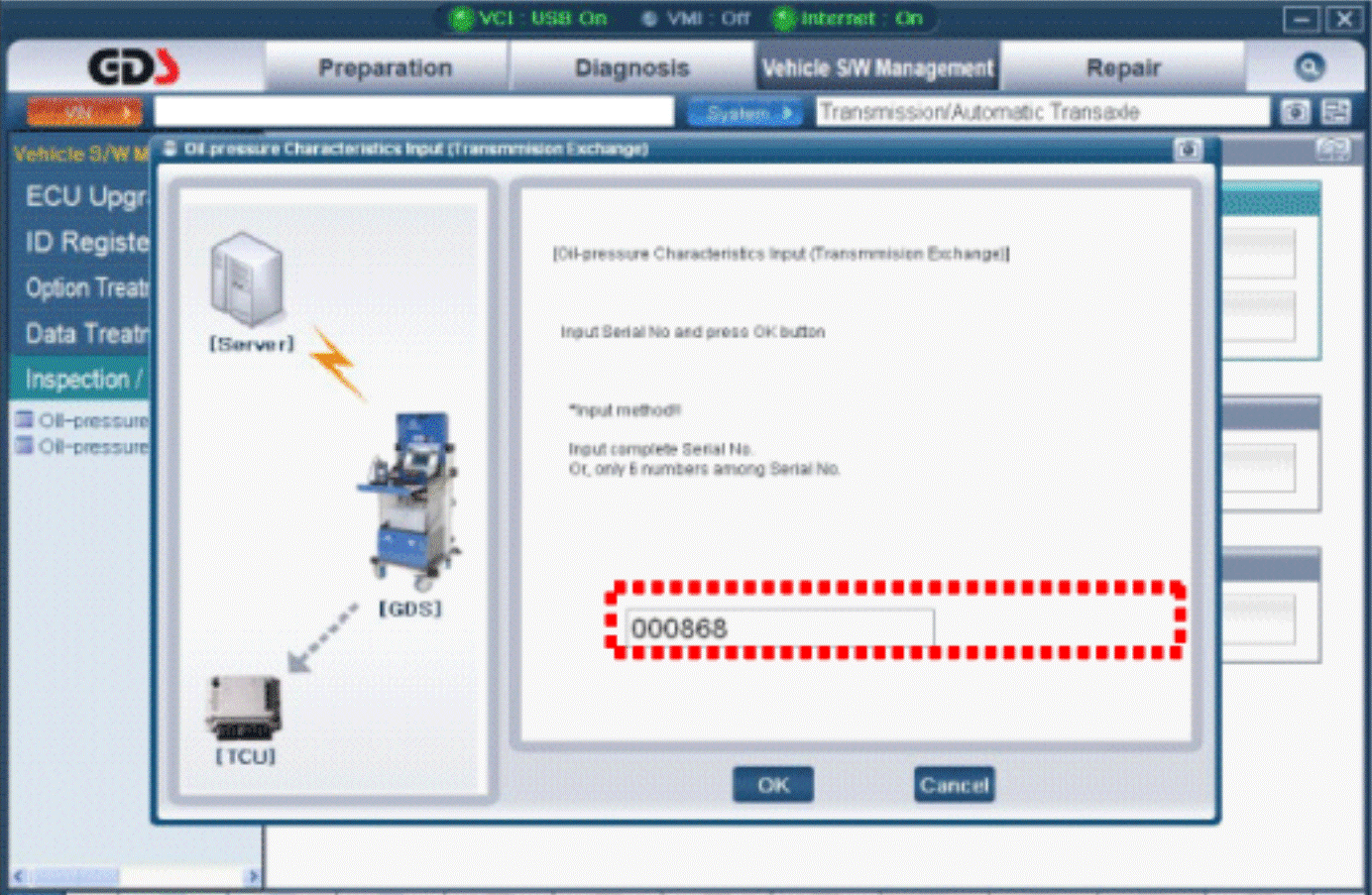The image size is (1372, 895).
Task: Open the Preparation tab
Action: coord(386,67)
